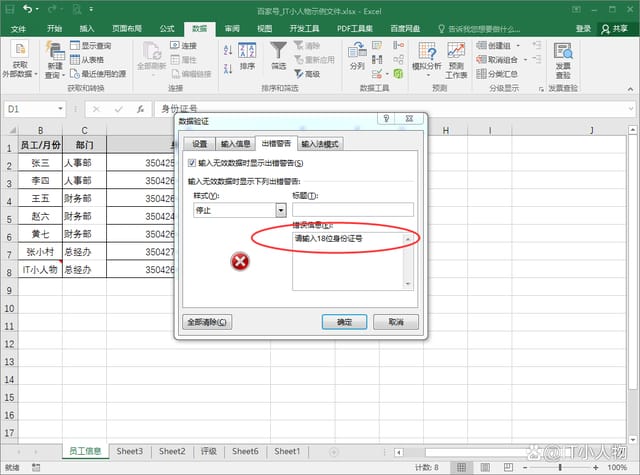Switch to the Home (开始) ribbon tab
Viewport: 640px width, 475px height.
[54, 29]
